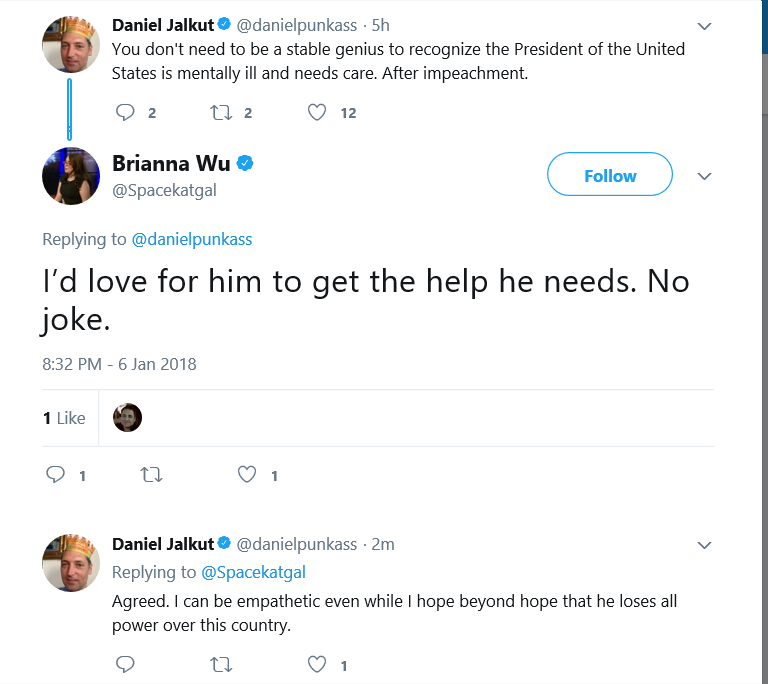Viewport: 768px width, 684px height.
Task: Open Brianna Wu's profile picture
Action: [x=71, y=176]
